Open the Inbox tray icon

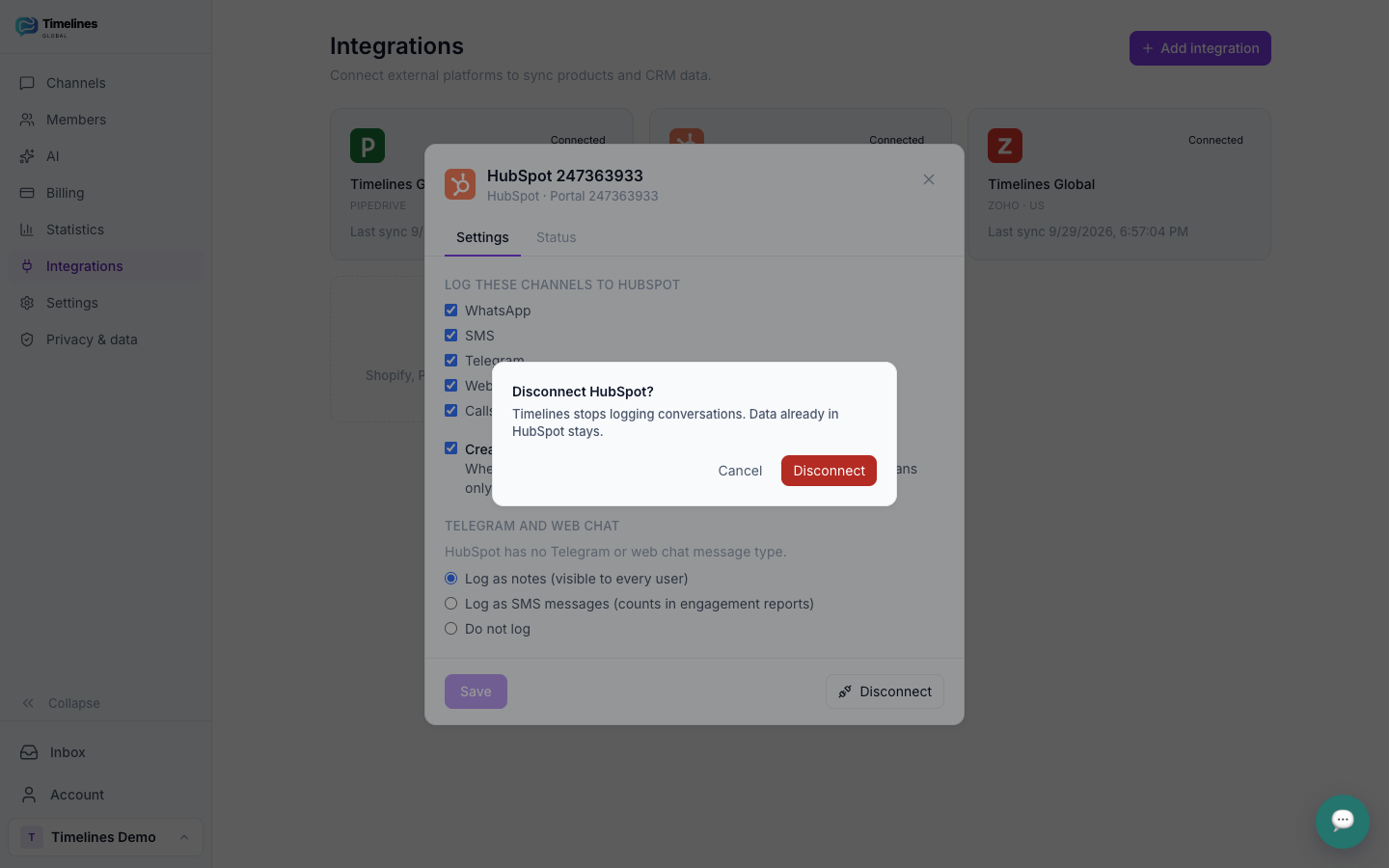click(29, 752)
